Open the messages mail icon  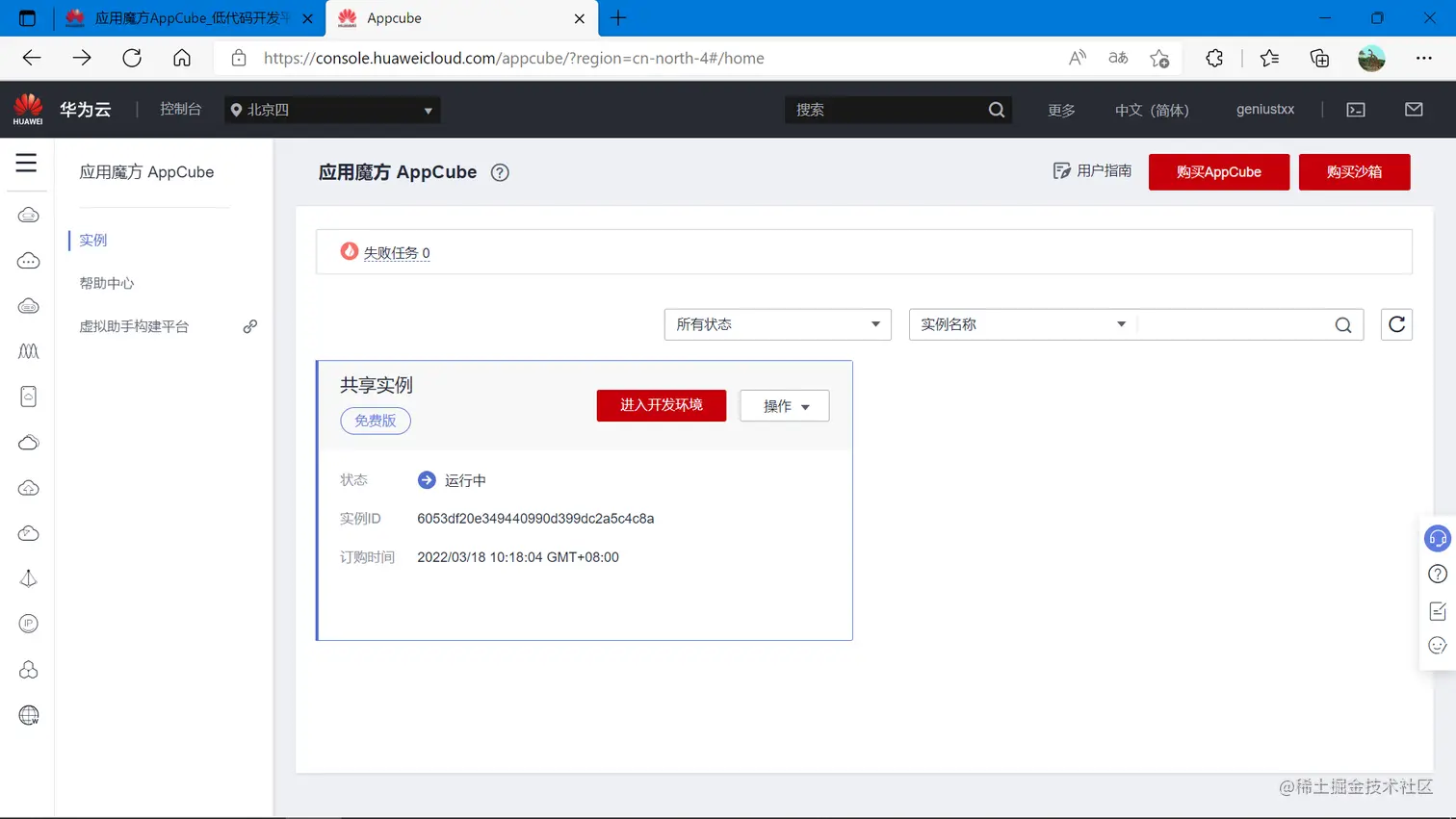[1414, 109]
